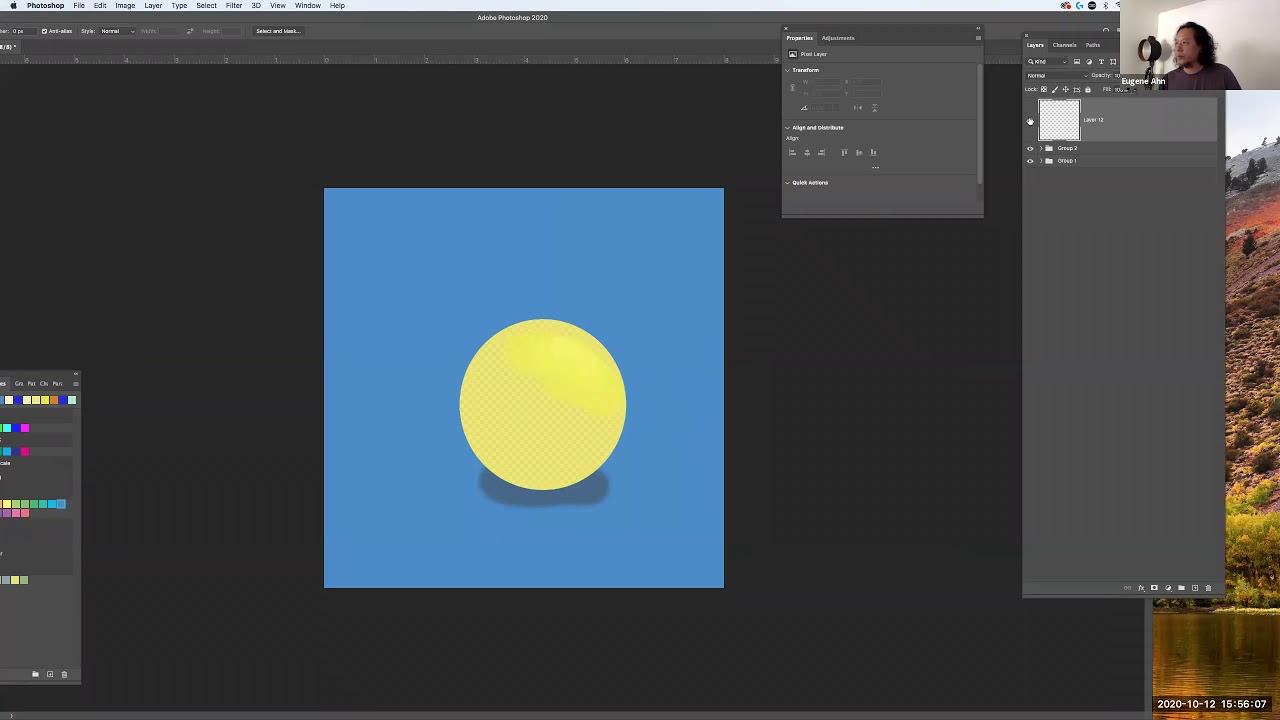Pick the magenta swatch in Swatches
This screenshot has width=1280, height=720.
[x=25, y=428]
